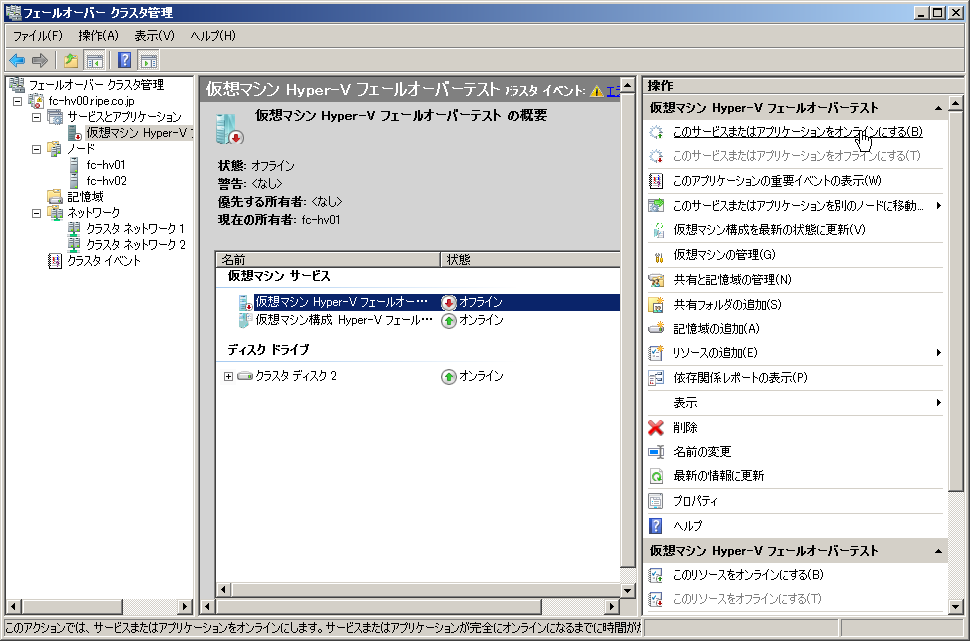Click 記憶域の追加(A) action
970x641 pixels.
coord(716,329)
